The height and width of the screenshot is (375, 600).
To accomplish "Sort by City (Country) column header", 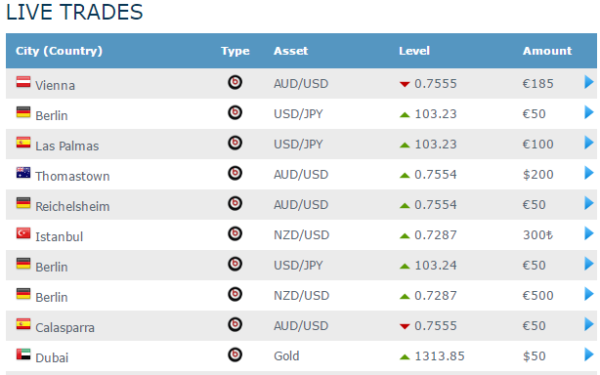I will point(59,51).
